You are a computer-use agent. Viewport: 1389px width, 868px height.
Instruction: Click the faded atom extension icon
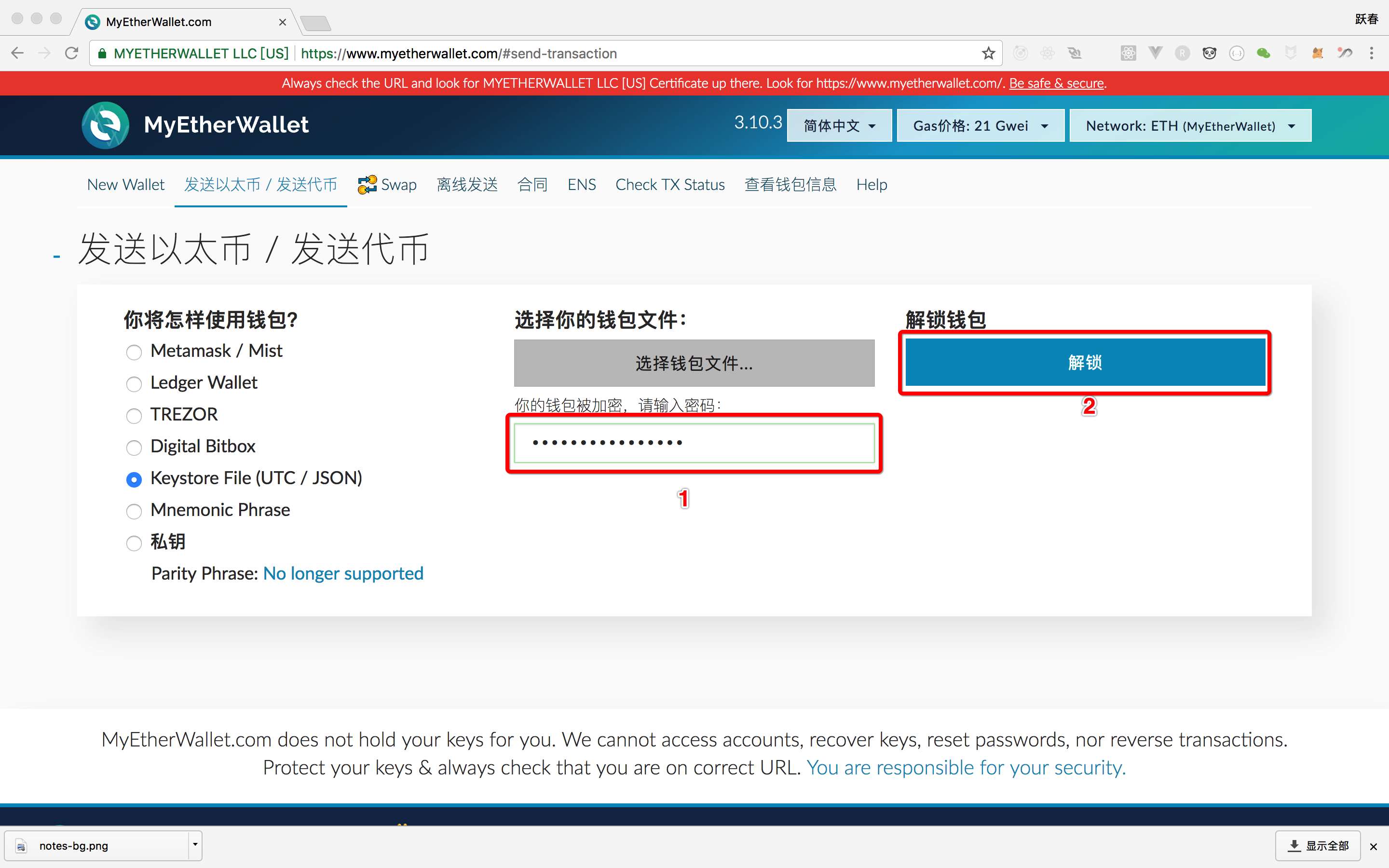tap(1047, 54)
